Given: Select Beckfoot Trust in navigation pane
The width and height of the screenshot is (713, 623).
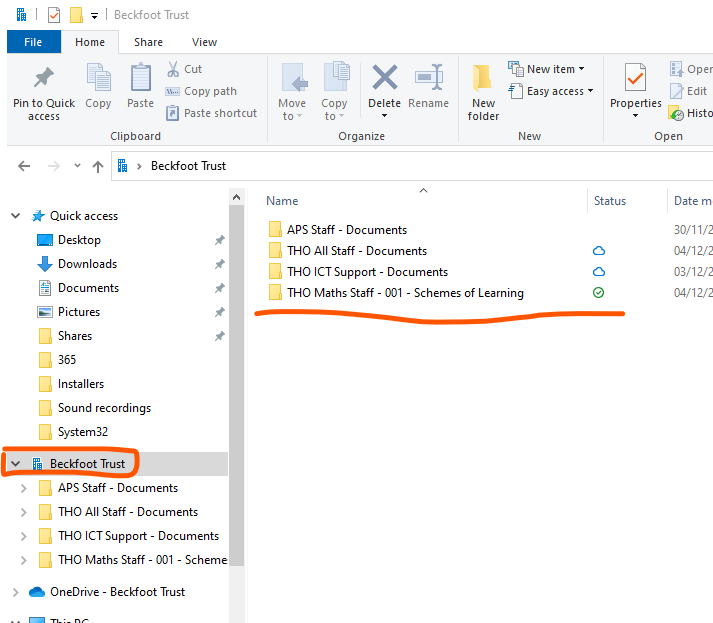Looking at the screenshot, I should point(87,464).
